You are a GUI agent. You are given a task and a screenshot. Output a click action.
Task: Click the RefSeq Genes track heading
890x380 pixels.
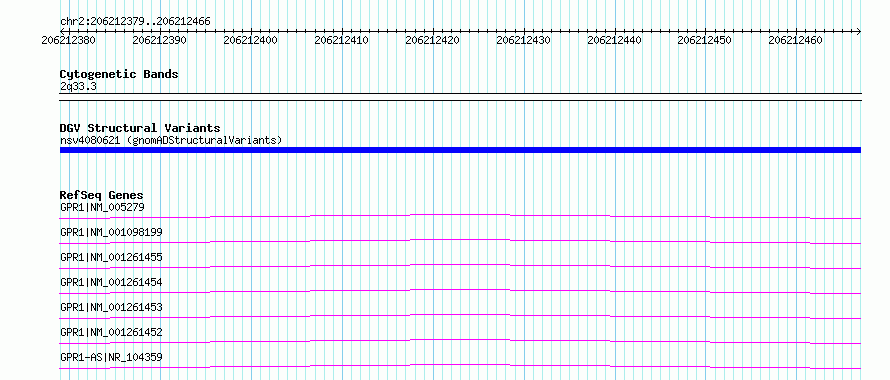coord(102,195)
